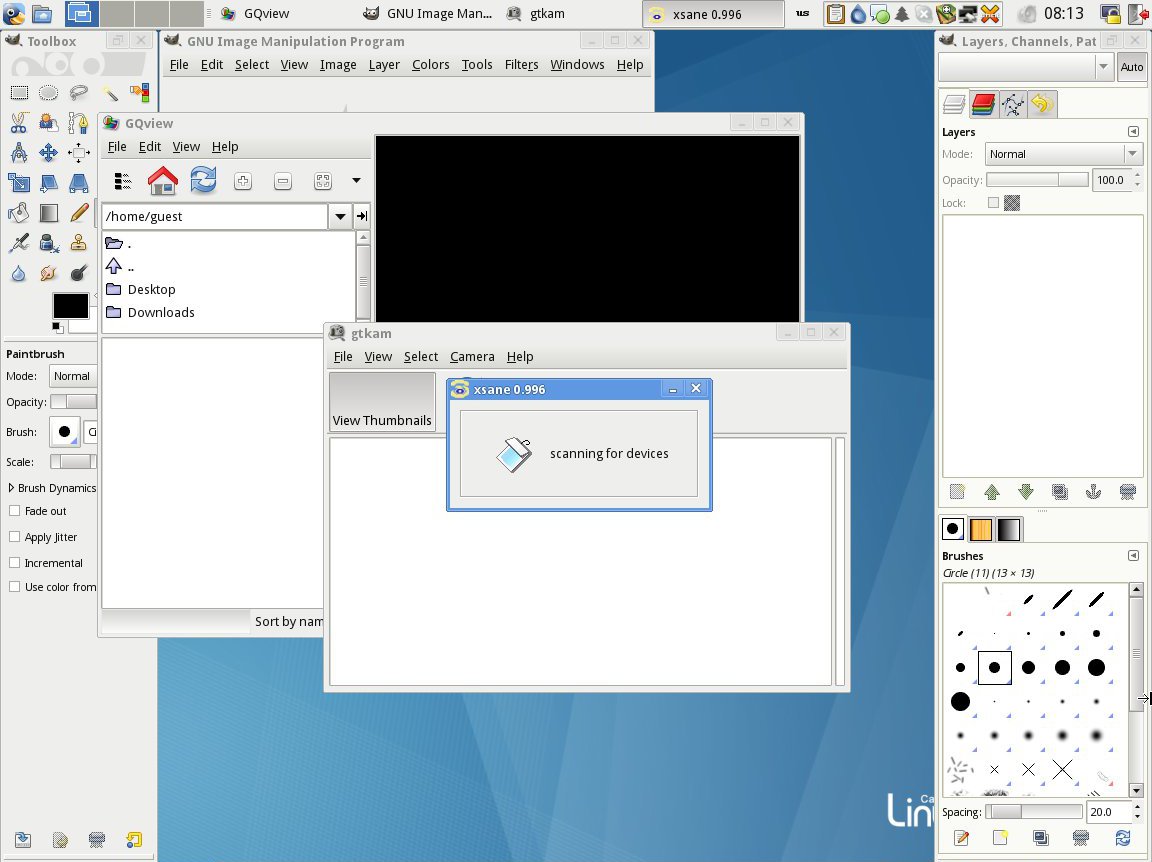Expand the Brush Dynamics section

pyautogui.click(x=11, y=488)
